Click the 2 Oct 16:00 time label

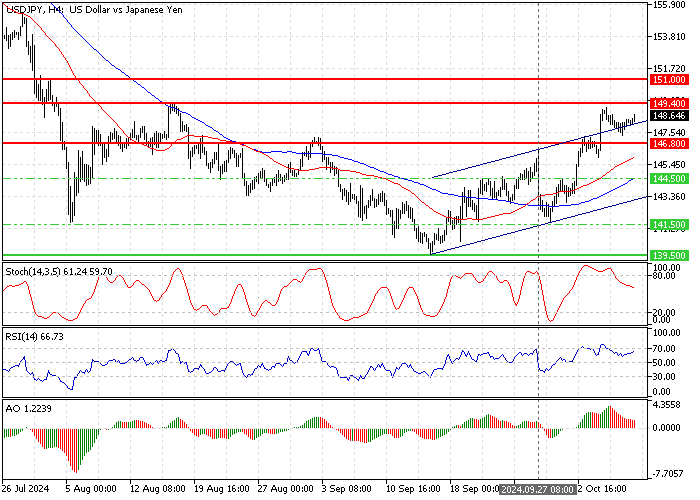602,489
